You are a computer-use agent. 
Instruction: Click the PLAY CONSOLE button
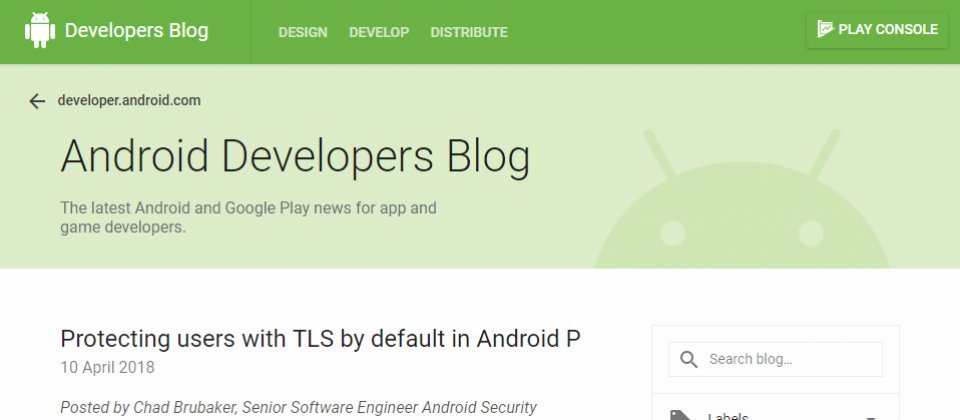[877, 30]
